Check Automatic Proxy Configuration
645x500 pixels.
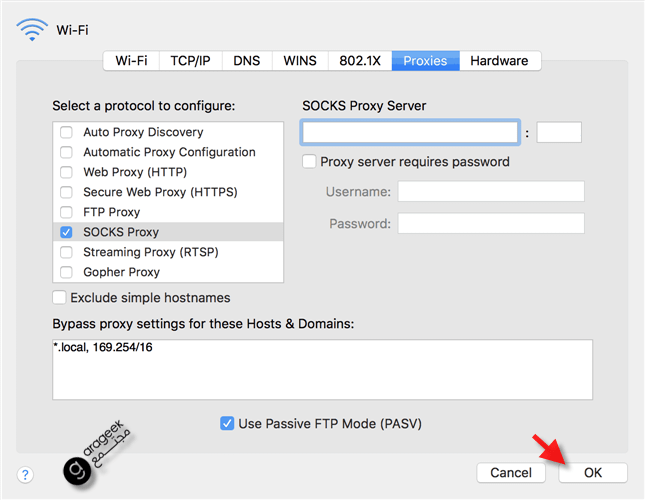[x=66, y=152]
